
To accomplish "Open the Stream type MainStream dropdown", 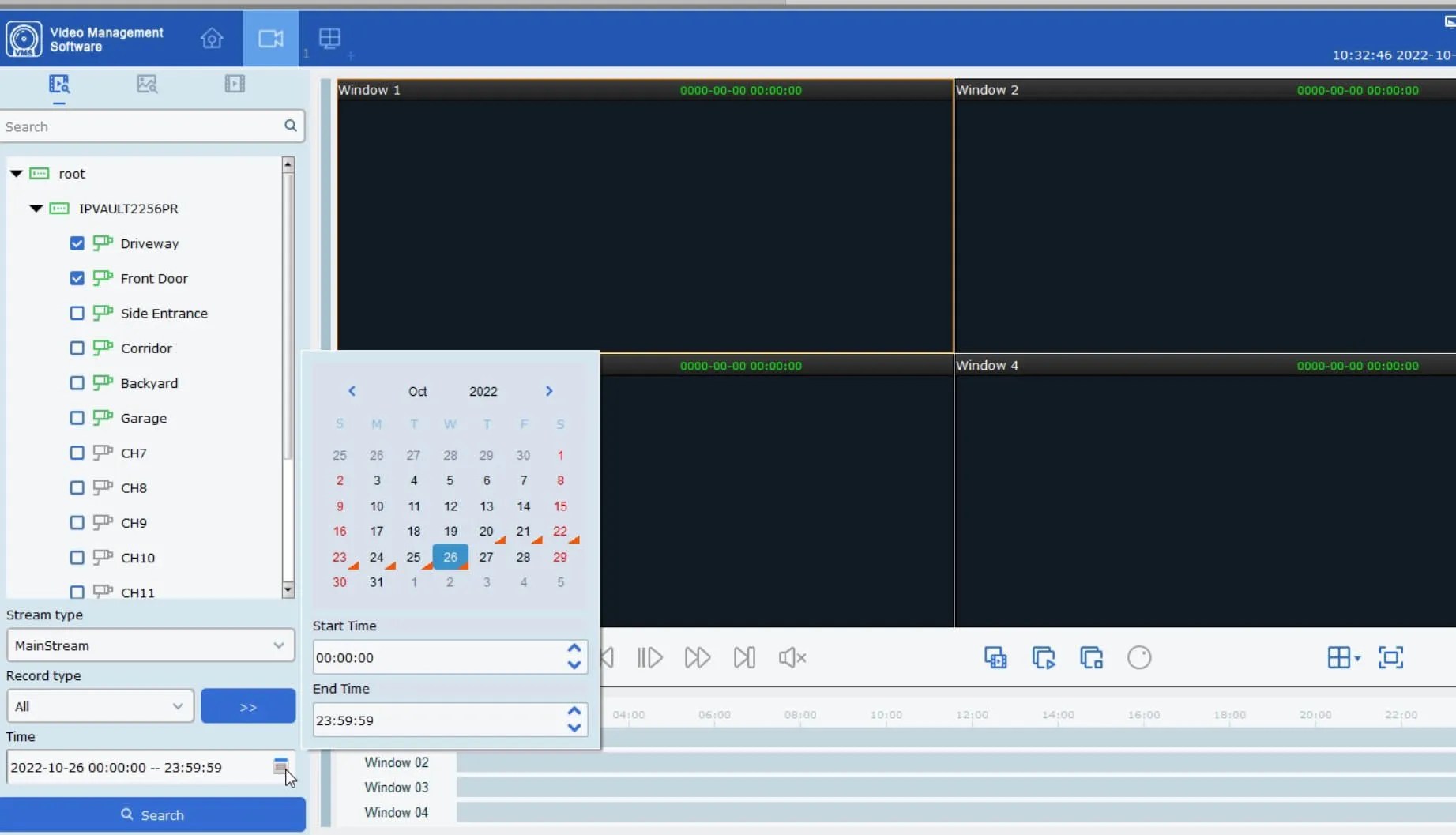I will 150,645.
